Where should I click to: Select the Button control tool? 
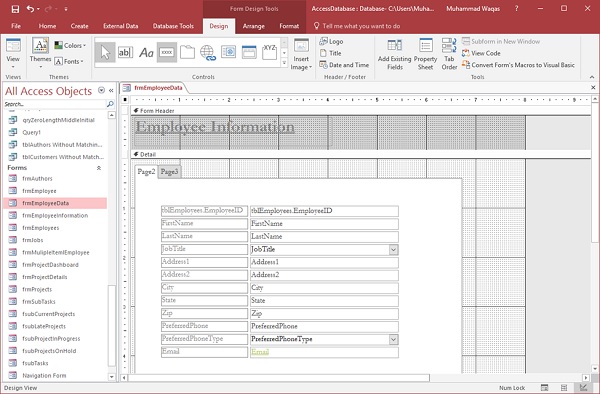coord(166,52)
